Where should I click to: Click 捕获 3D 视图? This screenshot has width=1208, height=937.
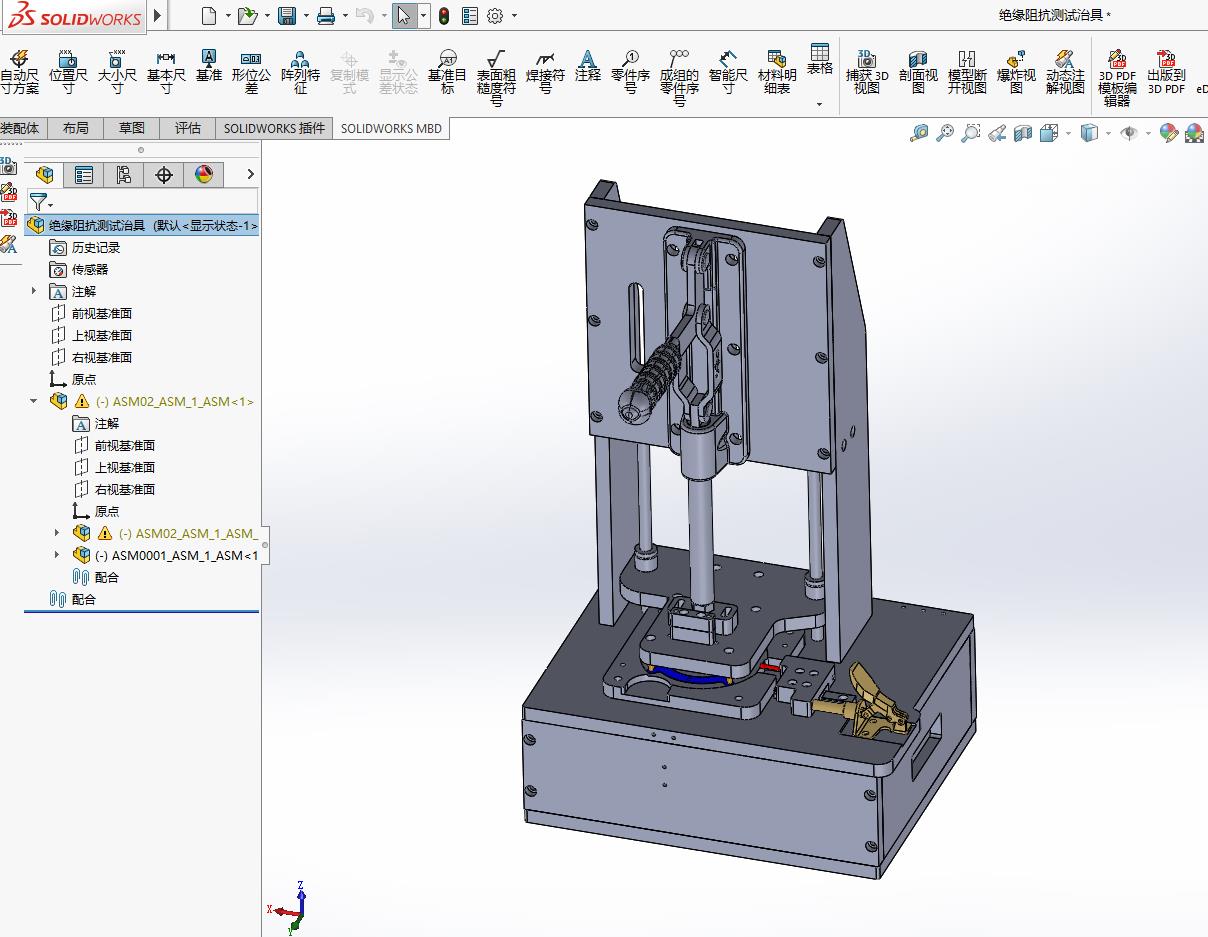[867, 72]
